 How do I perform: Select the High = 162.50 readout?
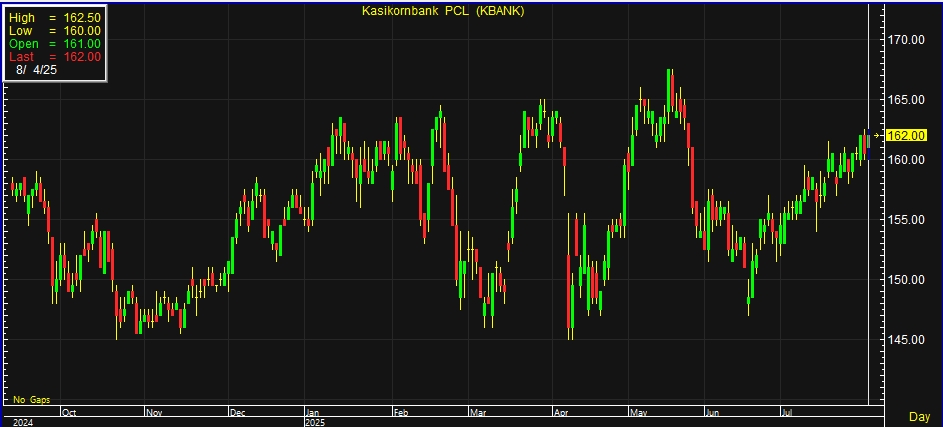pyautogui.click(x=55, y=18)
